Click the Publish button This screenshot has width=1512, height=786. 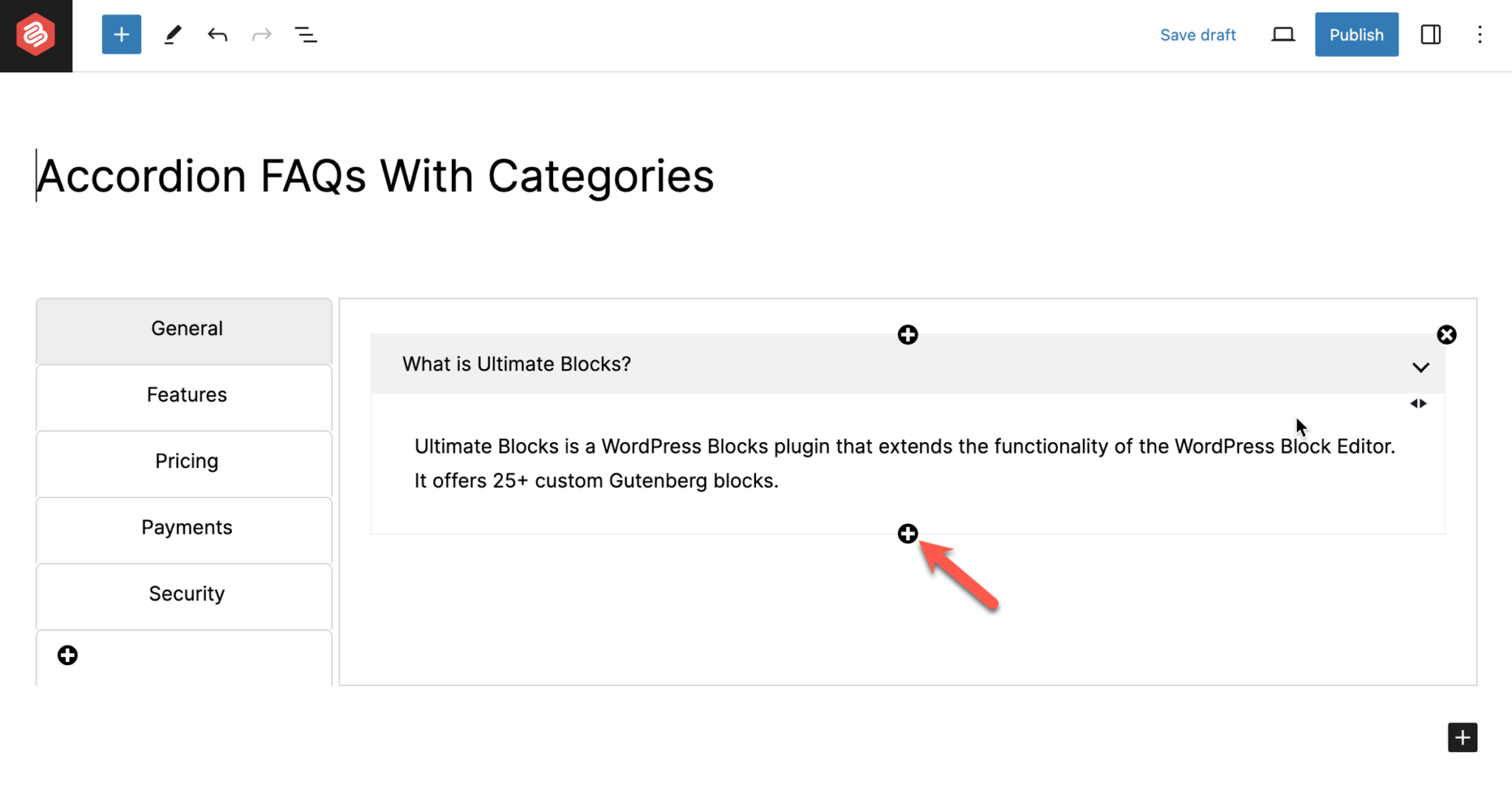(x=1356, y=34)
